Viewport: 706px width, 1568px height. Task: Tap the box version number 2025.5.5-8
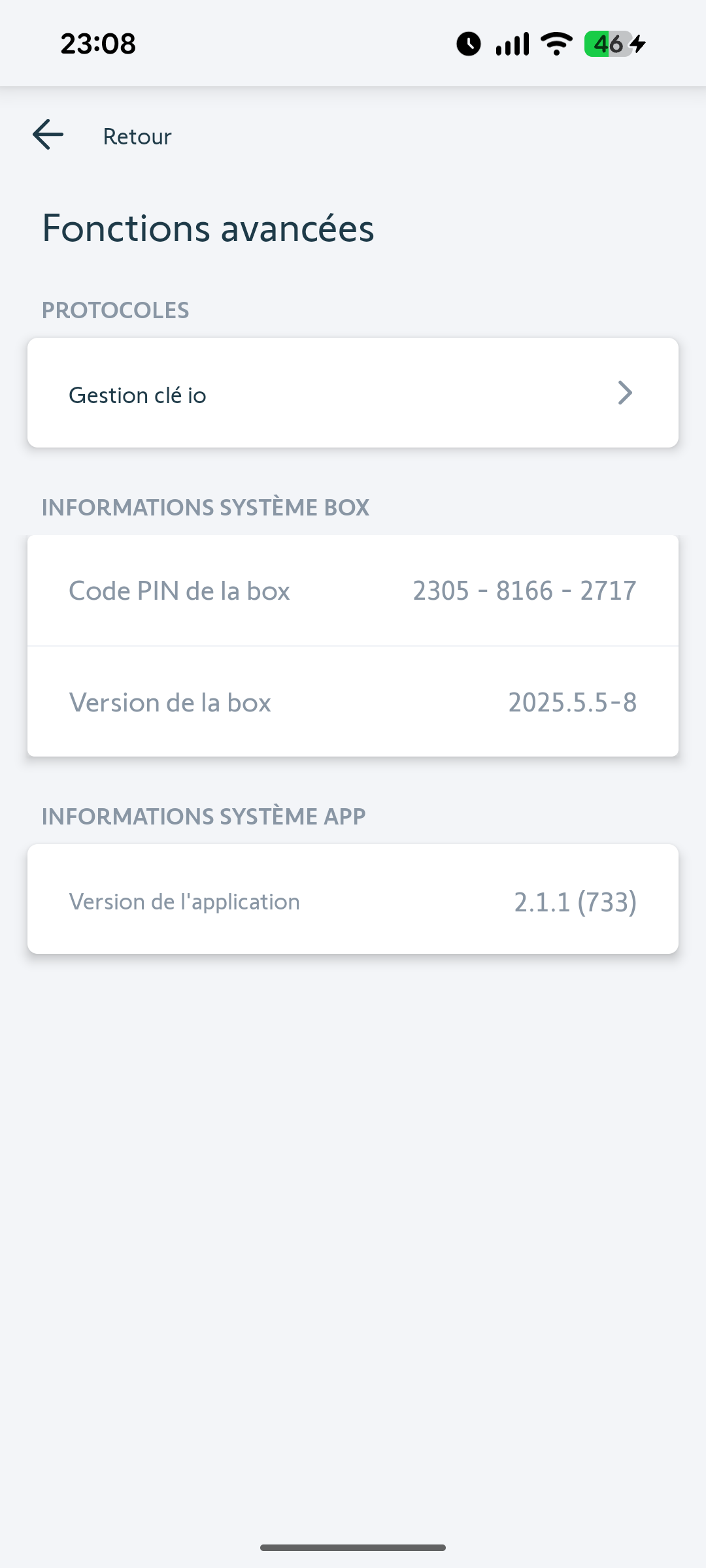[x=572, y=703]
